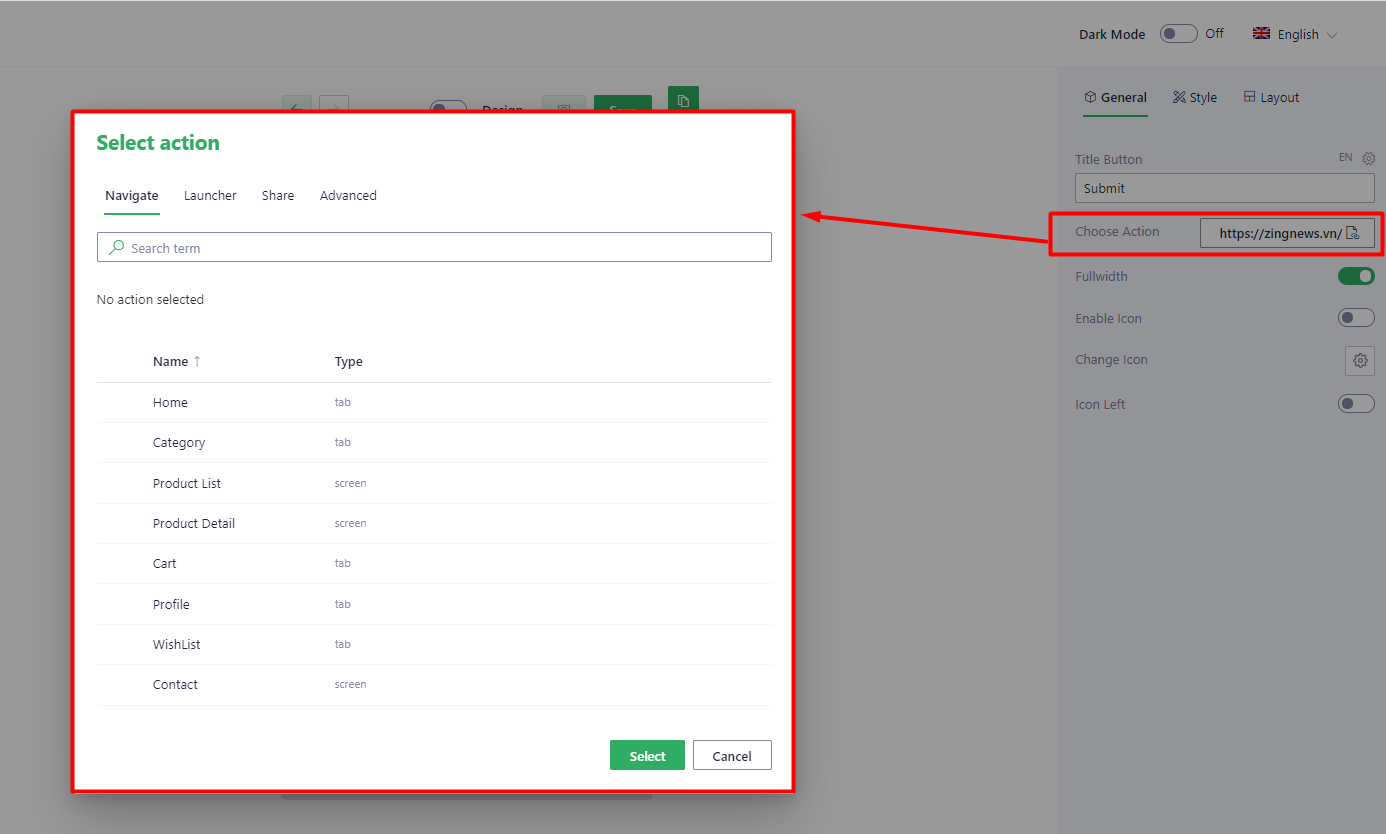This screenshot has height=834, width=1386.
Task: Click the gear icon next to the EN label
Action: (x=1368, y=158)
